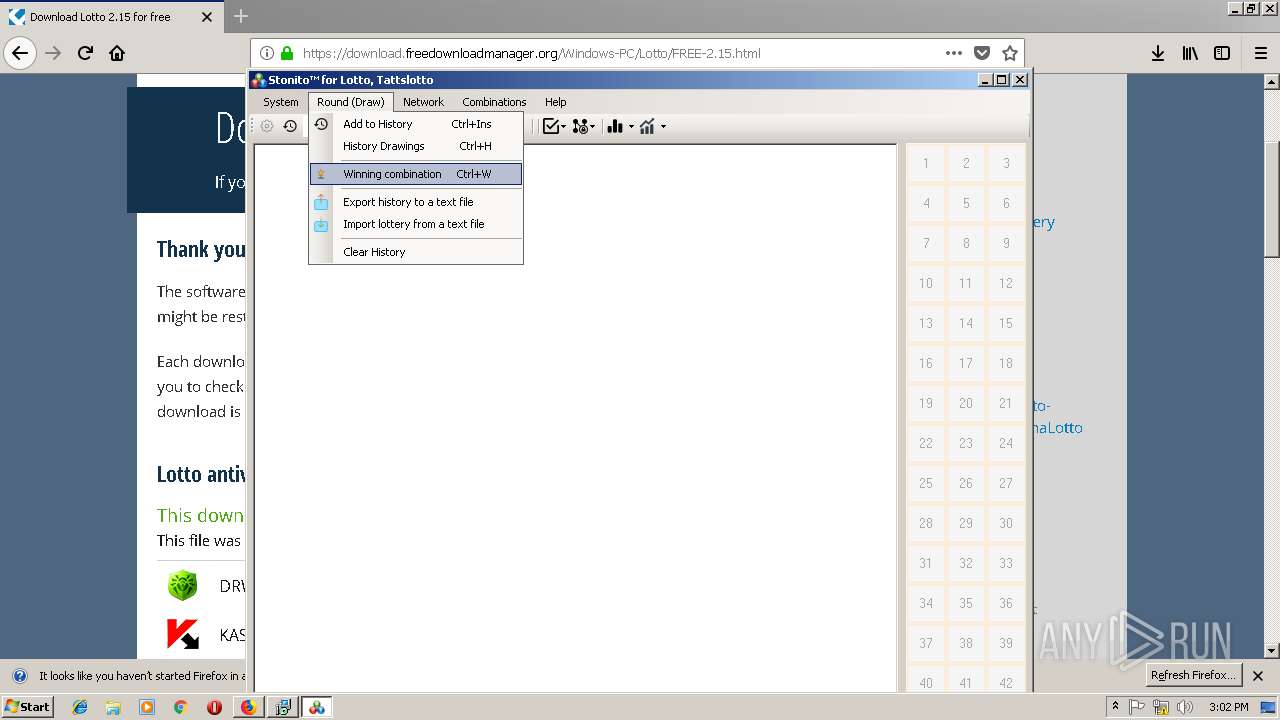
Task: Click the gear settings icon in Stonito toolbar
Action: click(267, 126)
